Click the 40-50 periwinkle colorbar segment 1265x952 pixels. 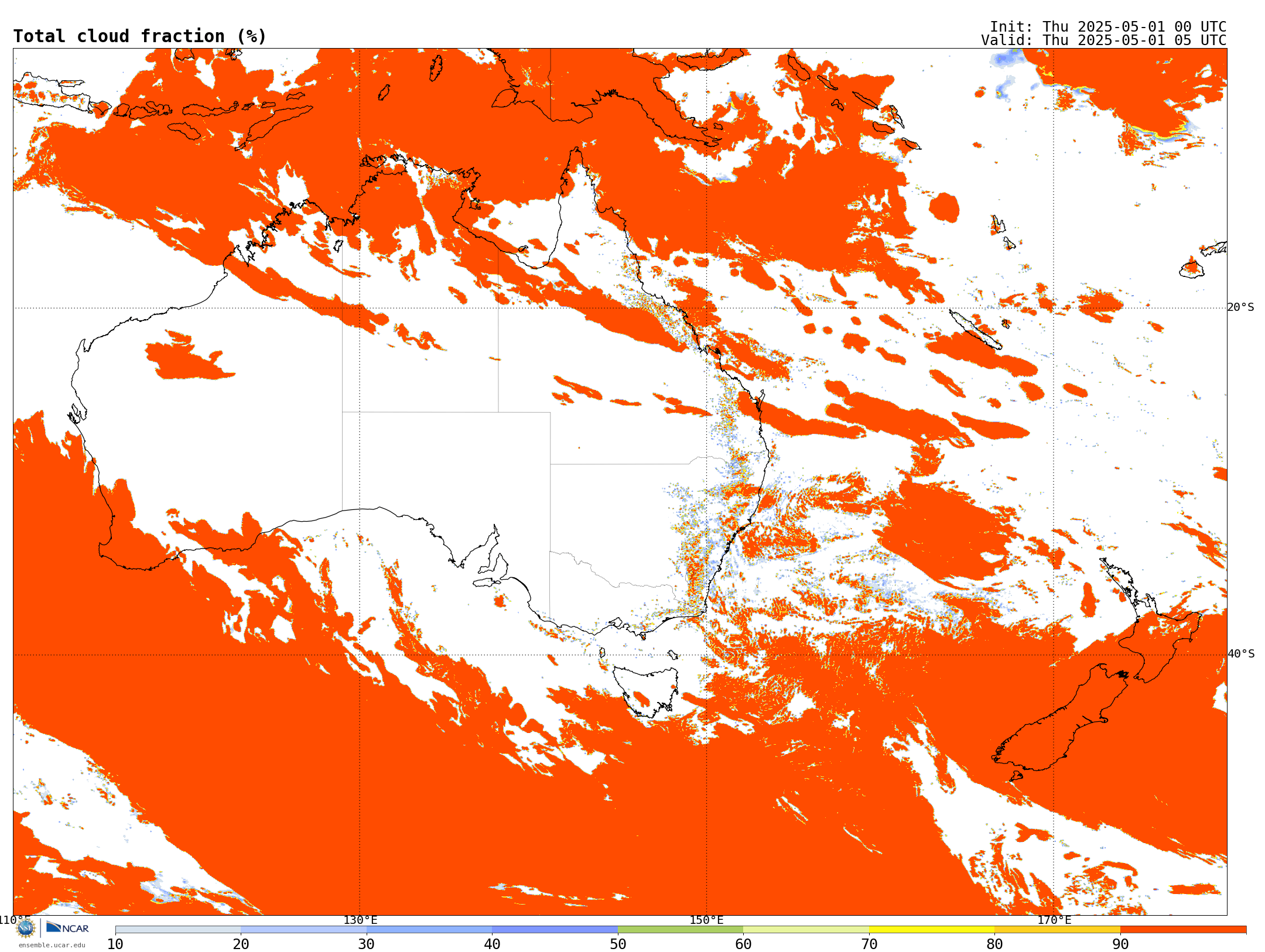point(555,930)
